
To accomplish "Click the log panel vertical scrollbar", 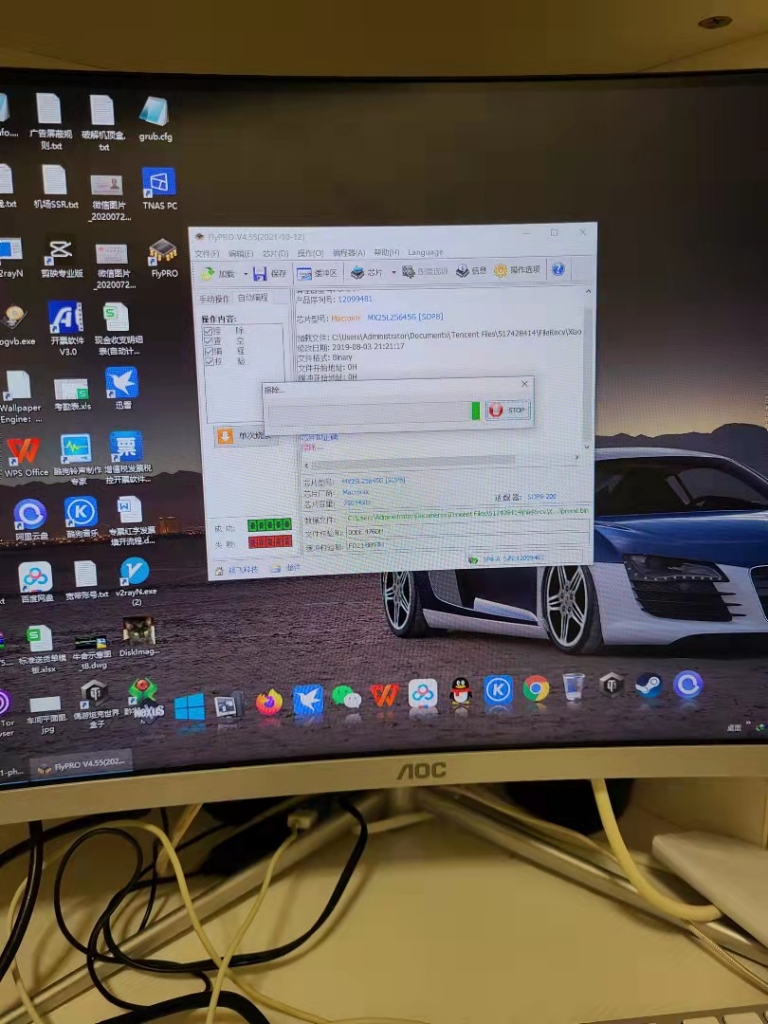I will click(587, 369).
